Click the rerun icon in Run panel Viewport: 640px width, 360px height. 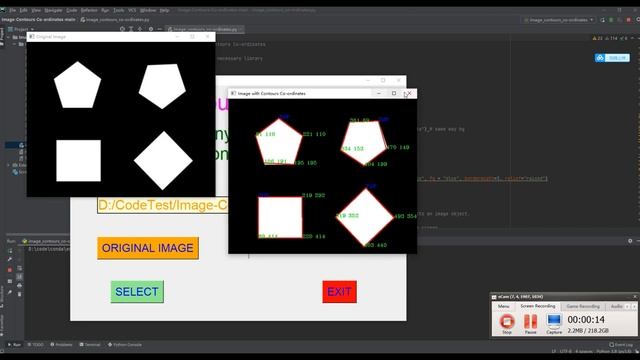click(x=10, y=251)
